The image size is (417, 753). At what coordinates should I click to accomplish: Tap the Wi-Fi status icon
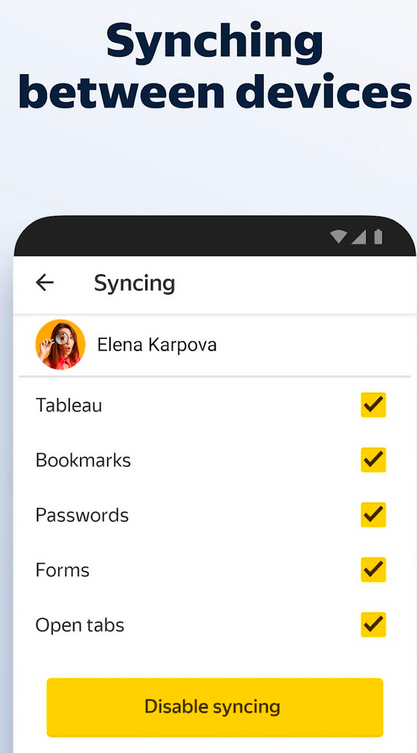point(339,237)
